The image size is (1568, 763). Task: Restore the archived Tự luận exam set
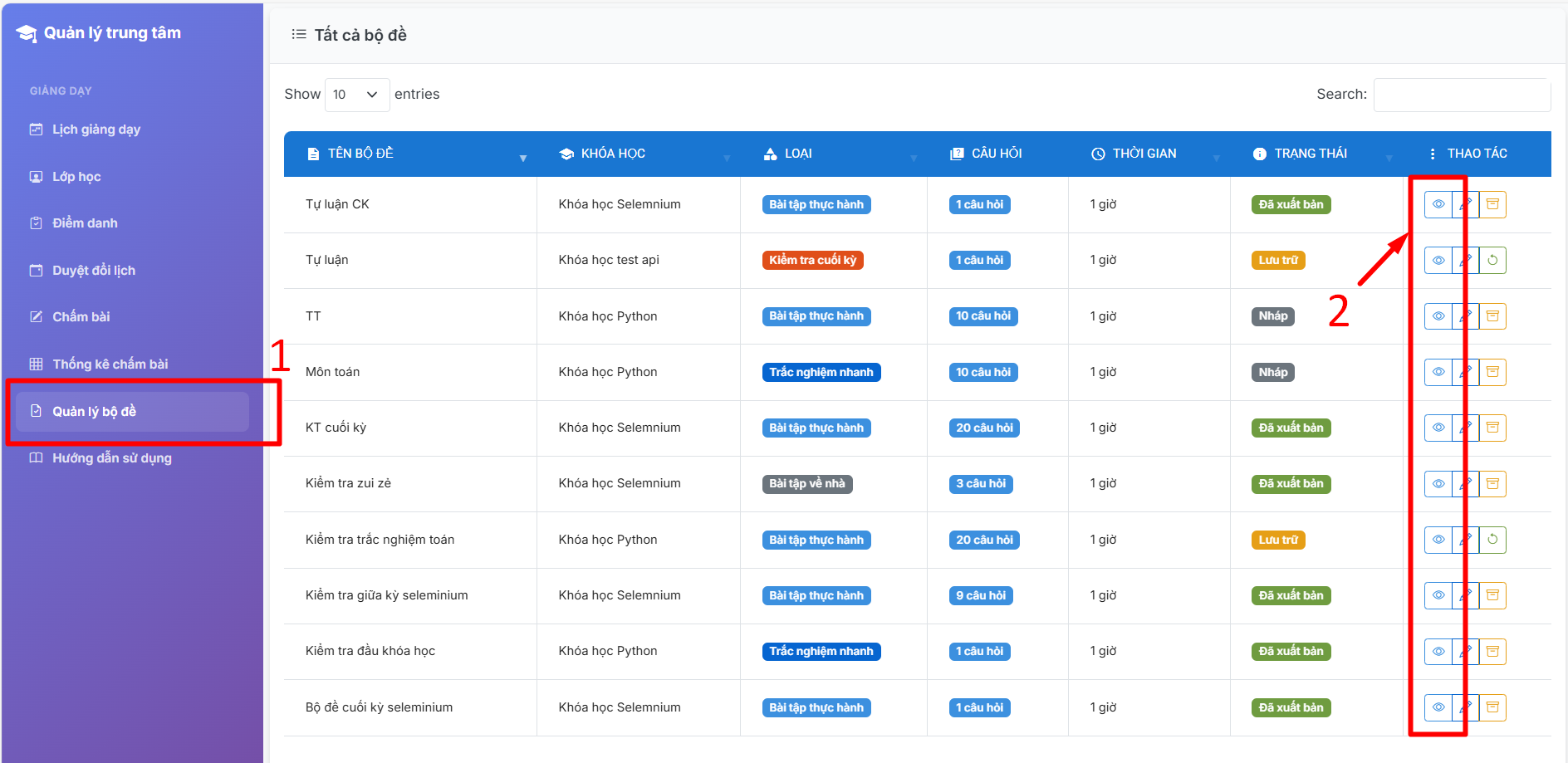(1492, 261)
